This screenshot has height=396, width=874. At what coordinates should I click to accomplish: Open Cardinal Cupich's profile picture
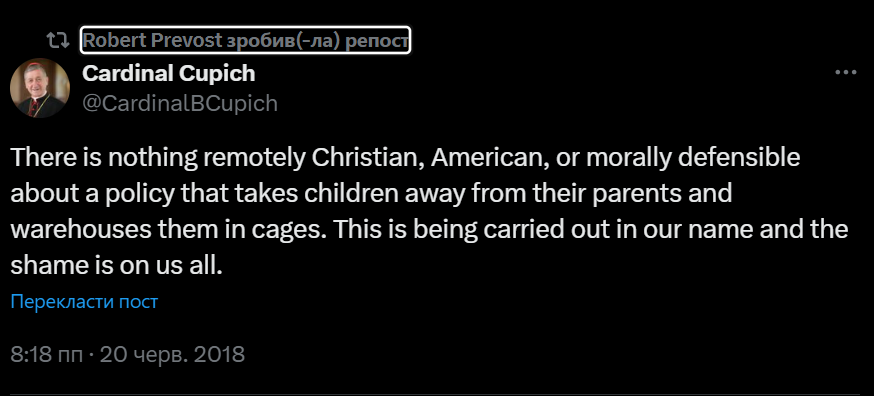click(40, 88)
